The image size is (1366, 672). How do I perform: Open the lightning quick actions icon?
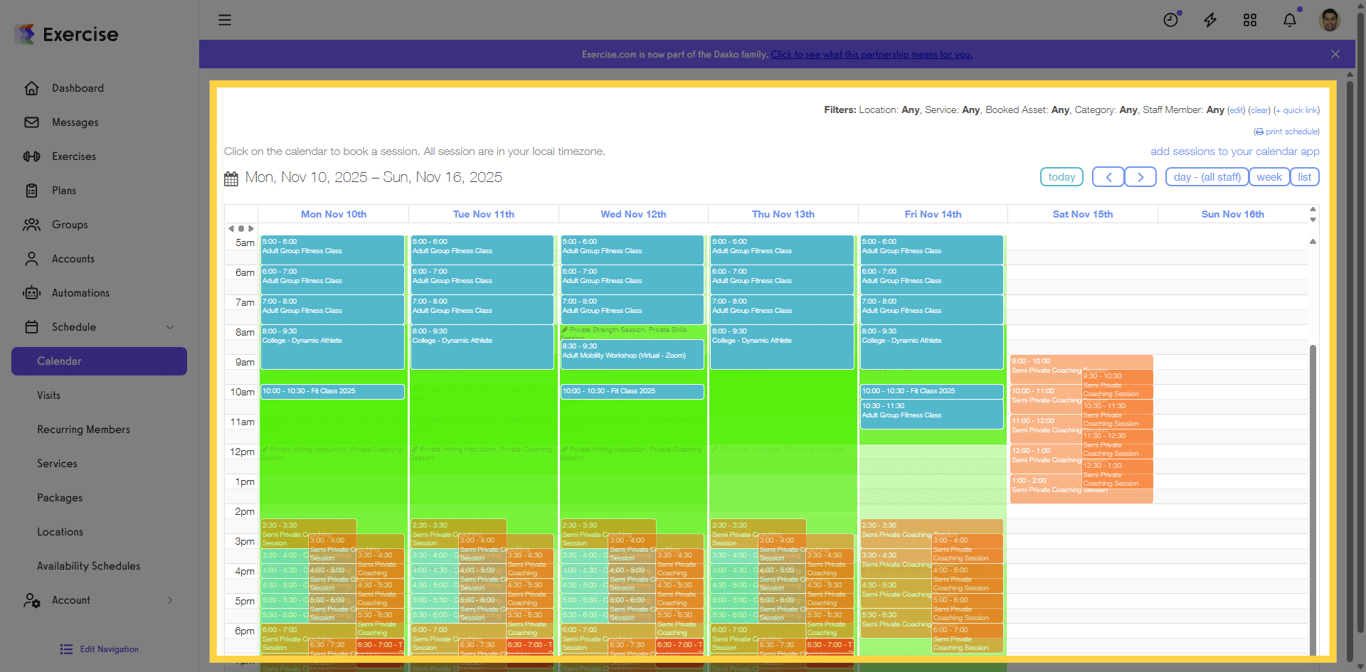(x=1210, y=19)
